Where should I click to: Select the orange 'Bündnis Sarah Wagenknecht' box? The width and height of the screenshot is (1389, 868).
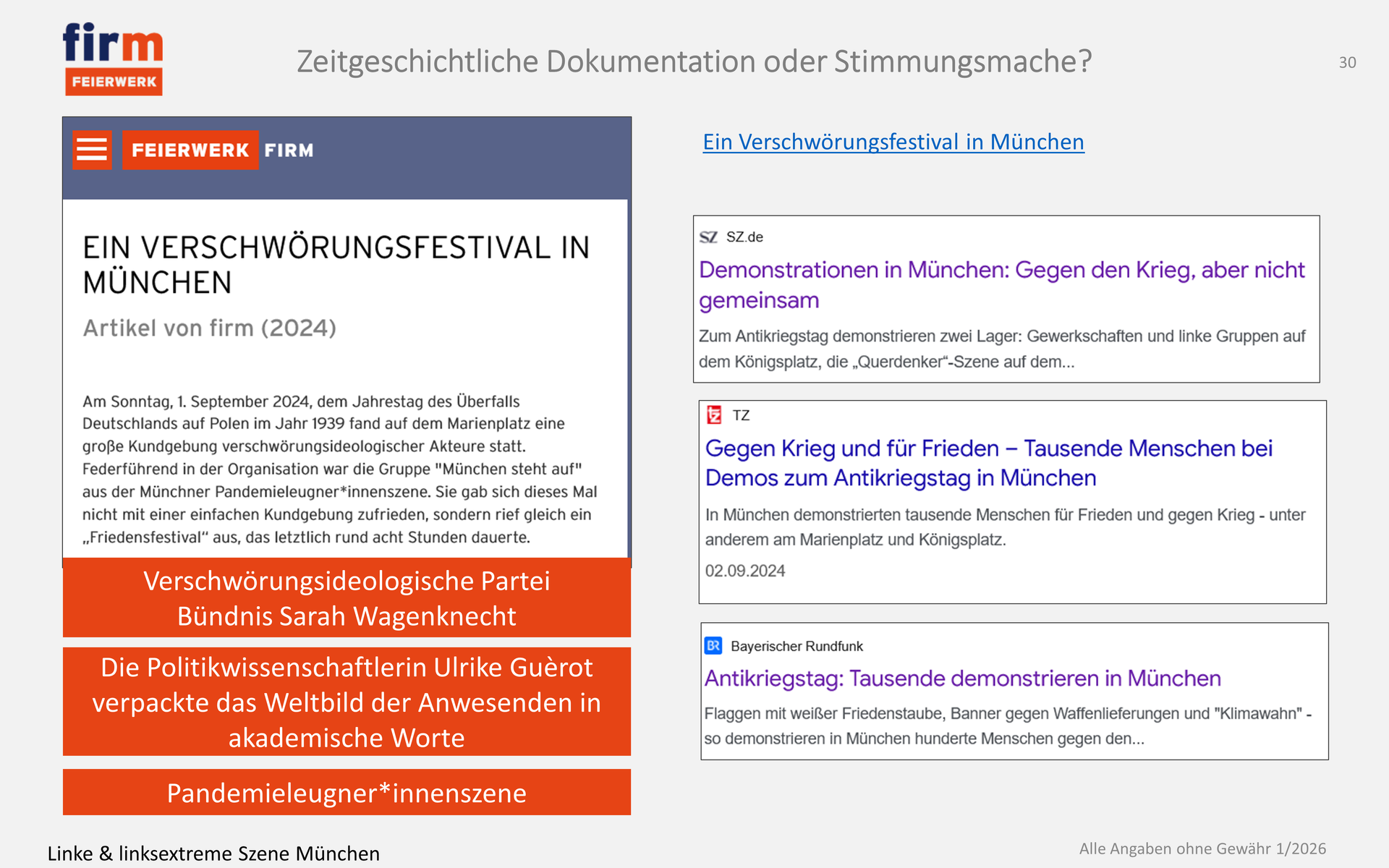(347, 598)
